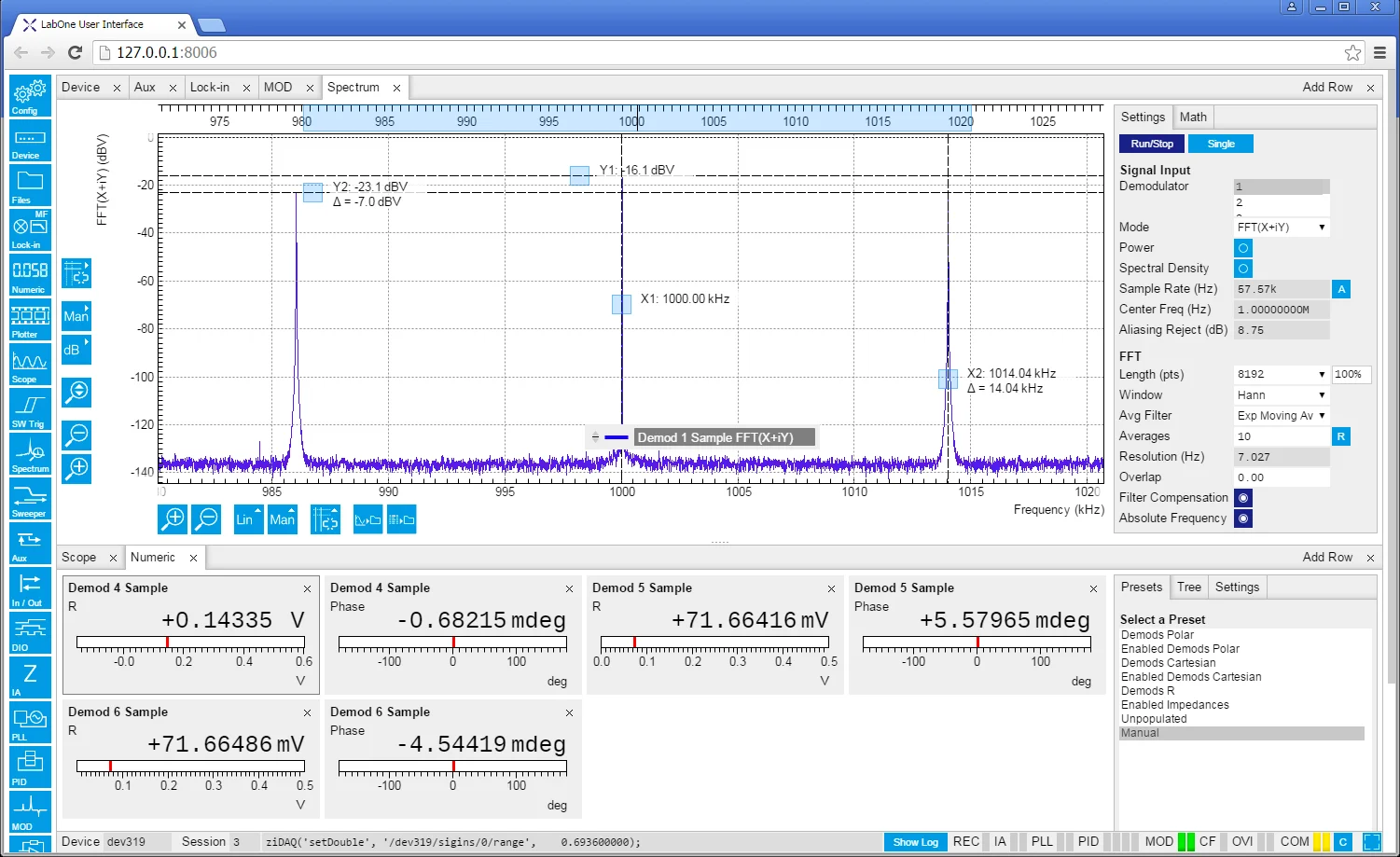Open the Scope sidebar icon
Viewport: 1400px width, 857px height.
coord(30,365)
